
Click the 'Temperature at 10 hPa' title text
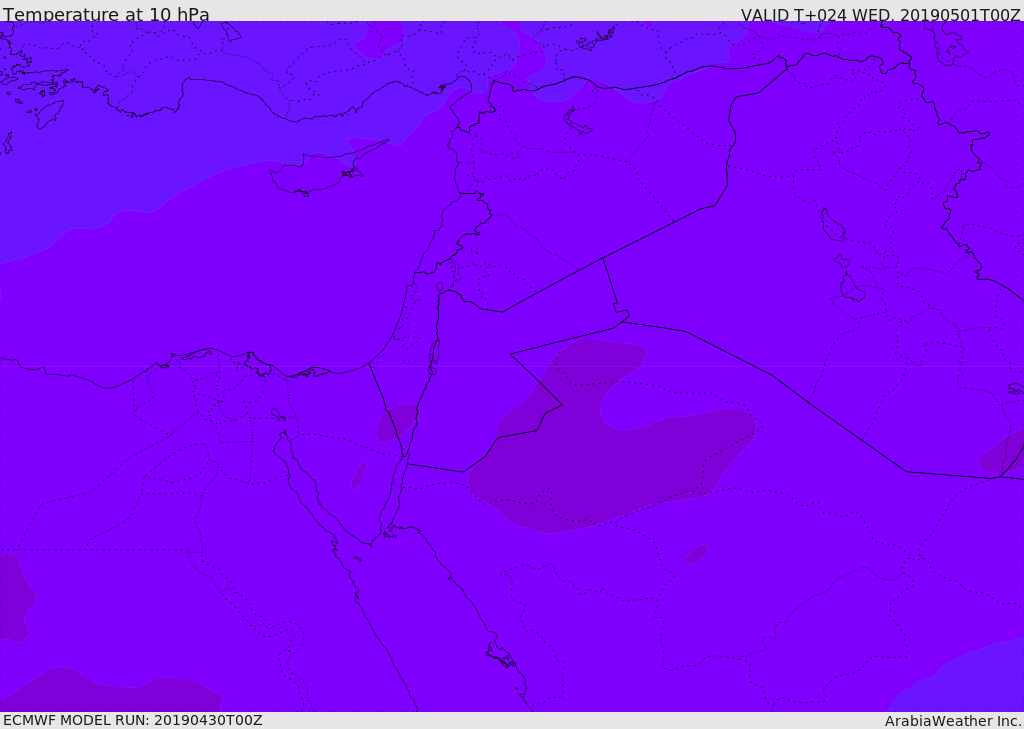tap(106, 14)
